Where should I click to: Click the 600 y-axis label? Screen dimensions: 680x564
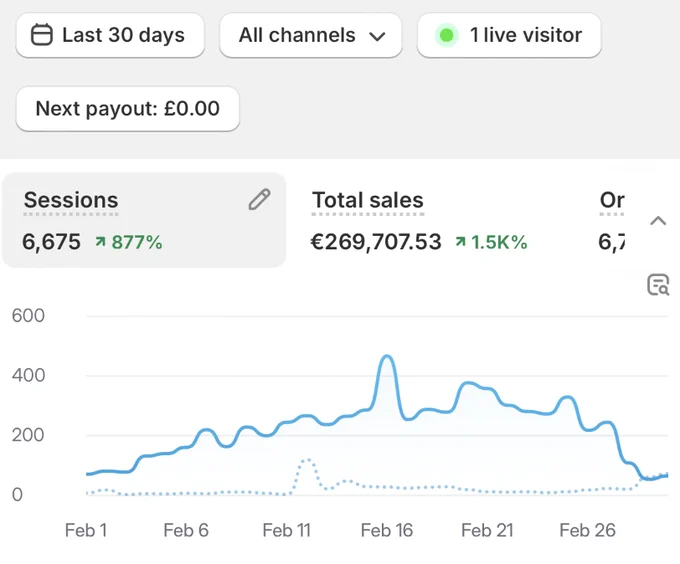(x=28, y=316)
